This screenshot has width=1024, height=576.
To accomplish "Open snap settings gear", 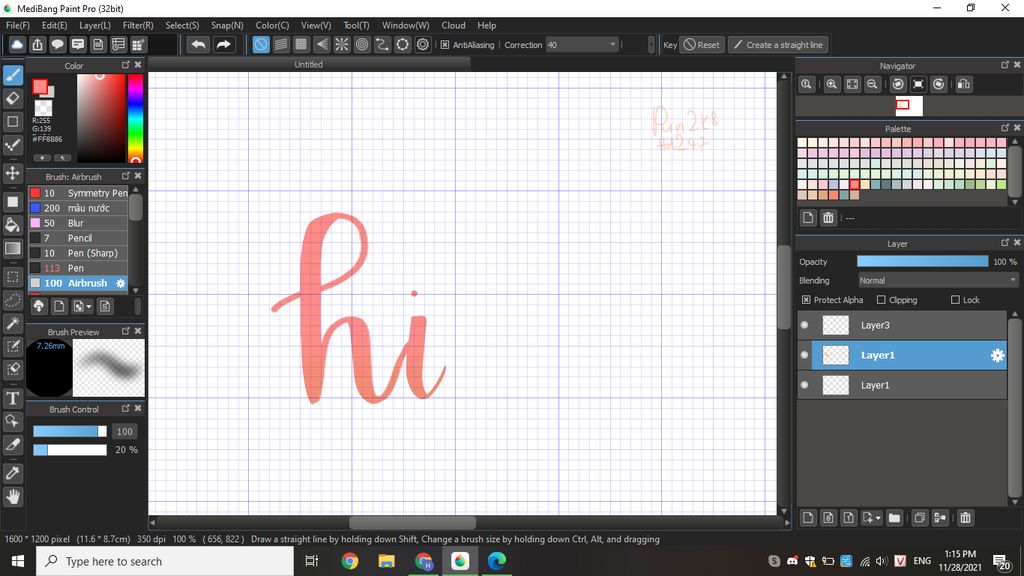I will (x=423, y=44).
